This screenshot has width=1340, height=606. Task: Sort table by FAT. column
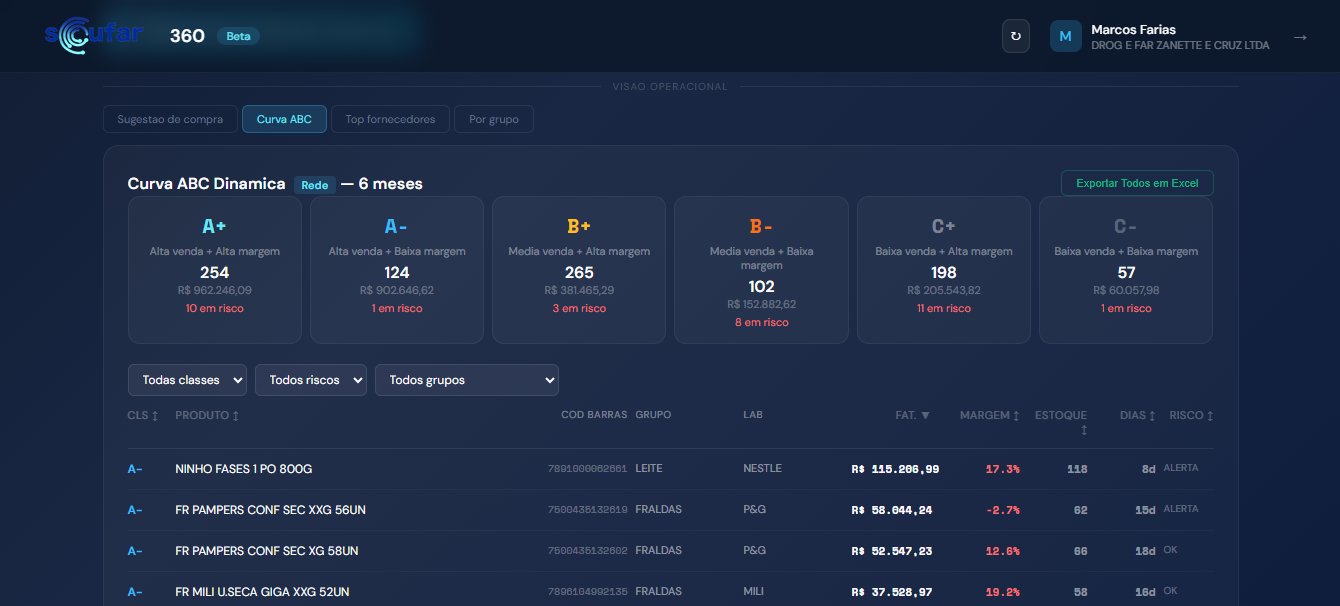click(x=913, y=415)
